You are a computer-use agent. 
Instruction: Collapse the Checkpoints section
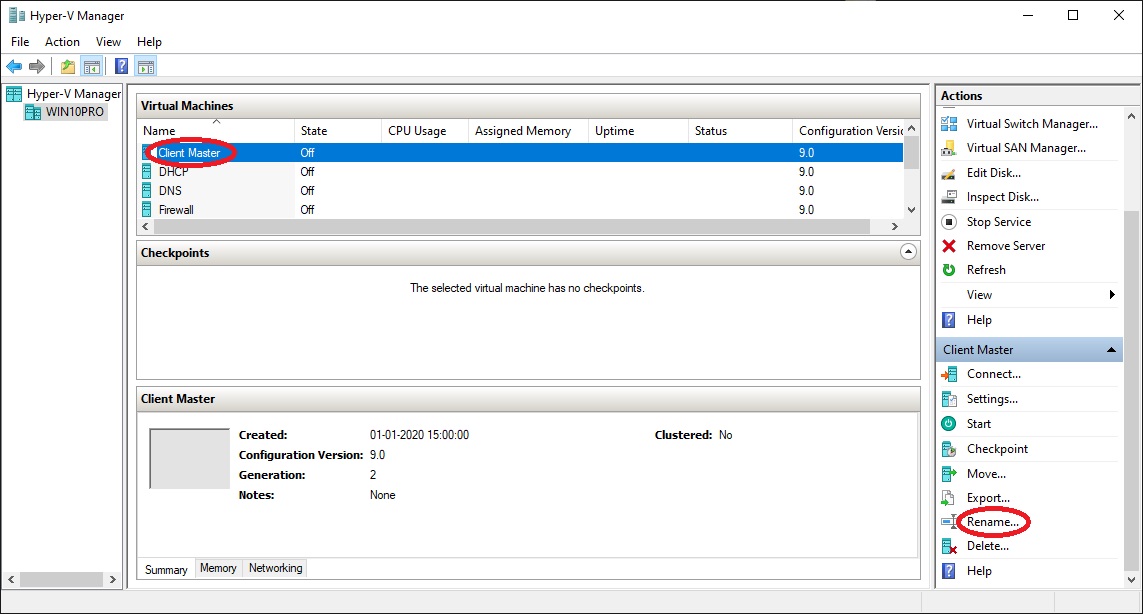click(x=908, y=252)
